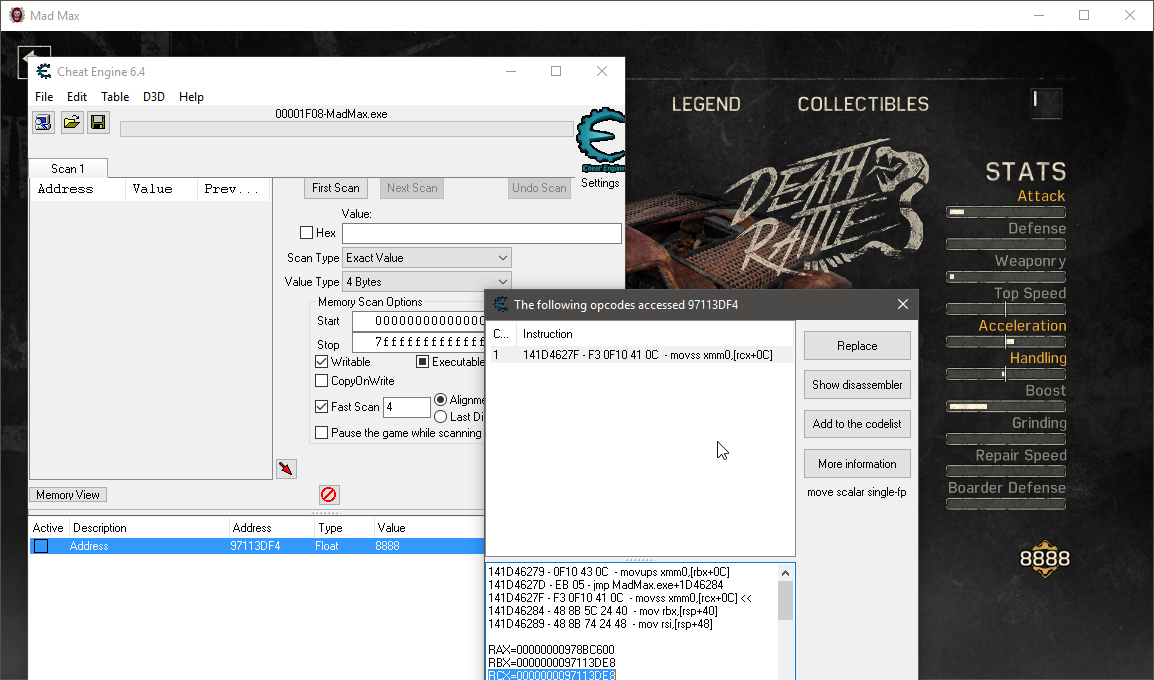Open the D3D menu
The image size is (1154, 680).
tap(154, 97)
